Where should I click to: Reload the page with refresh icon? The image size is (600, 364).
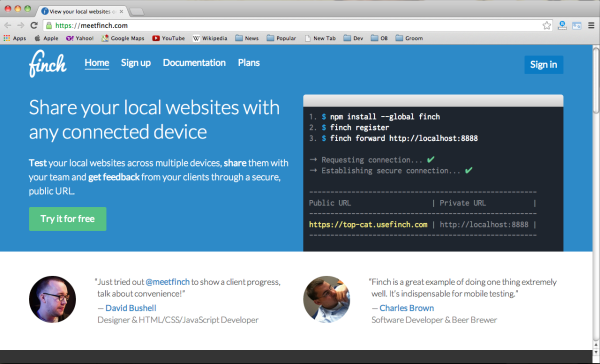pyautogui.click(x=34, y=25)
